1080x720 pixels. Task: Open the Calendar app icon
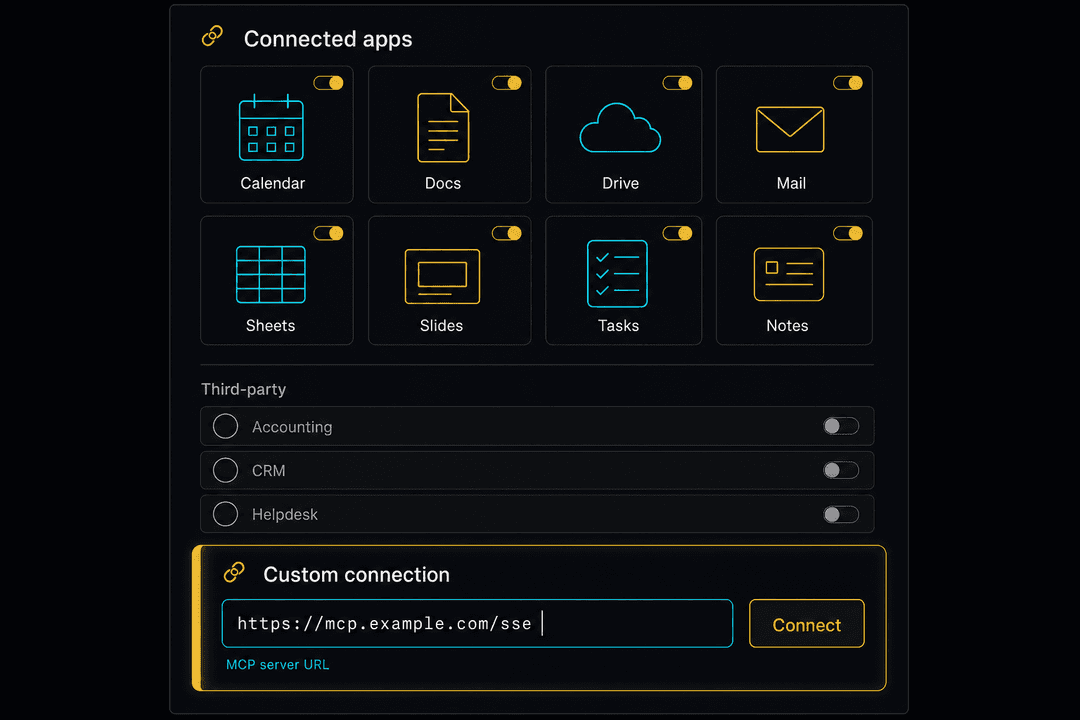pyautogui.click(x=271, y=127)
